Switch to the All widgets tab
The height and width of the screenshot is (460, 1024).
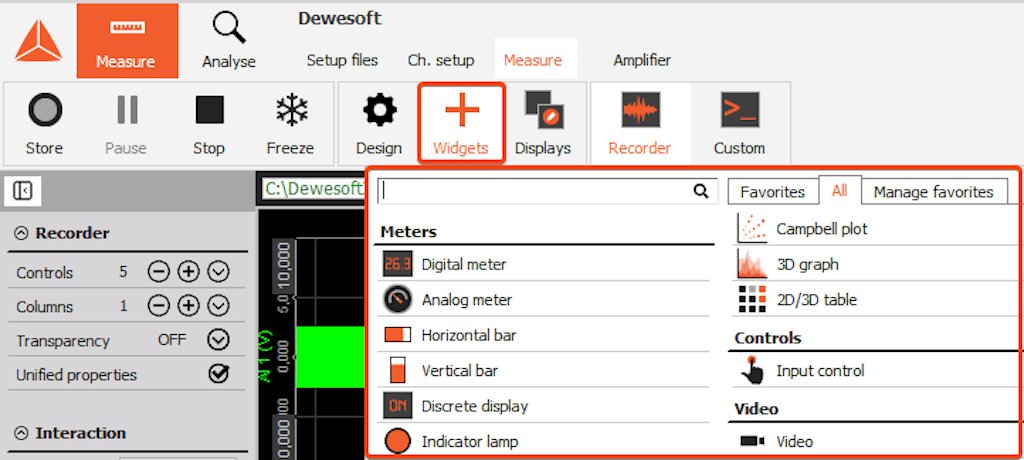[840, 190]
